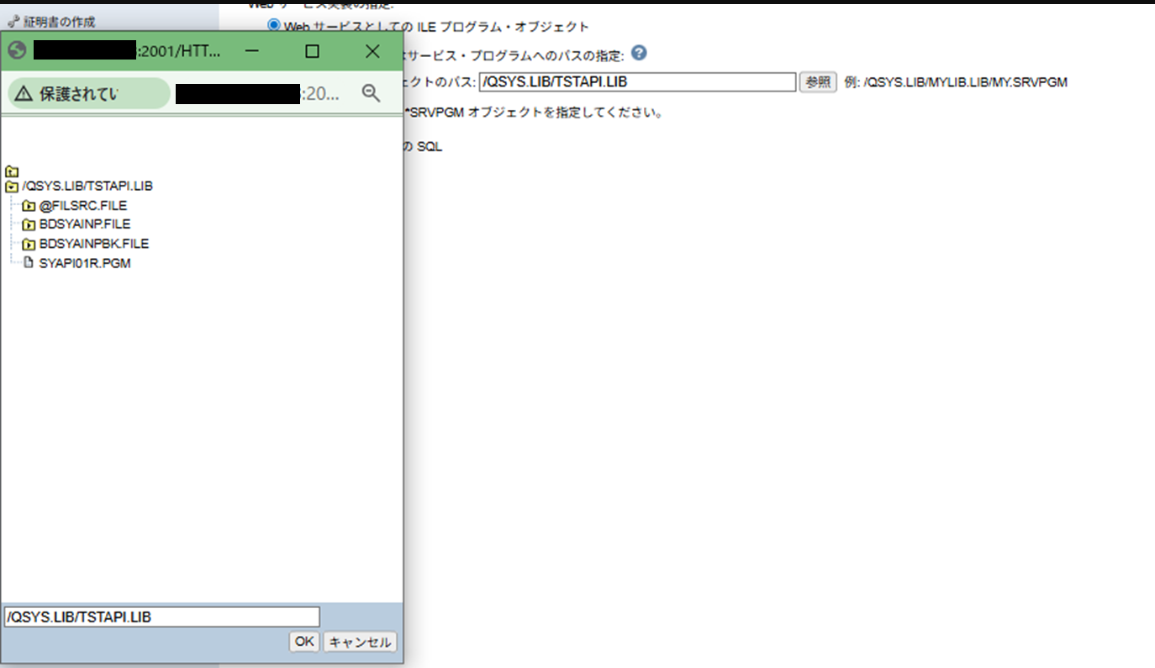Click the SYAPI01R.PGM file icon

point(29,263)
